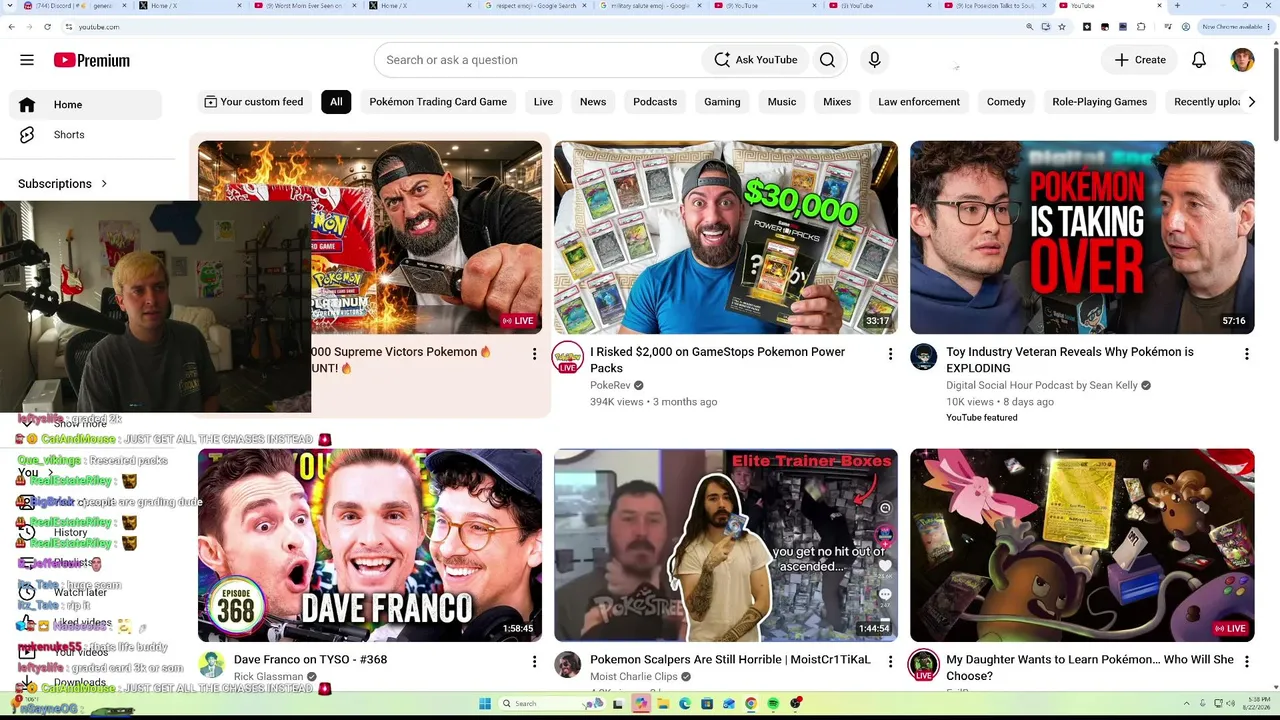Open the Pokemon Scalpers Are Still Horrible title
1280x720 pixels.
(730, 660)
